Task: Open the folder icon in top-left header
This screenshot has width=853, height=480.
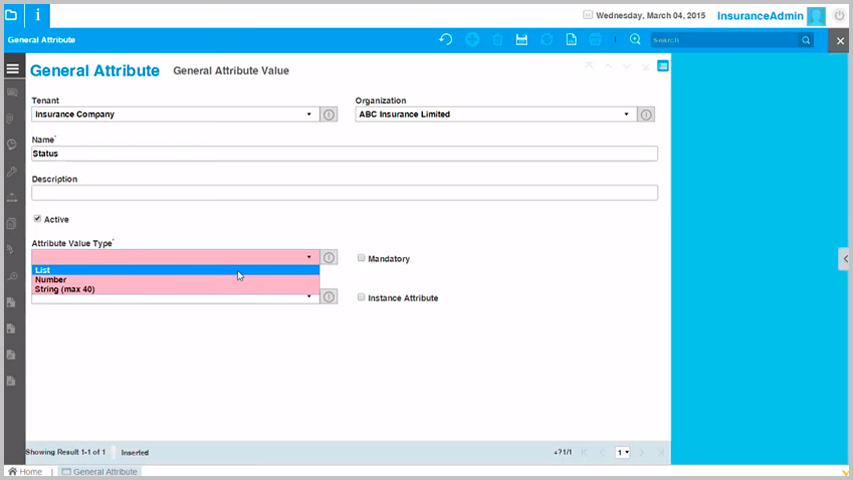Action: coord(11,15)
